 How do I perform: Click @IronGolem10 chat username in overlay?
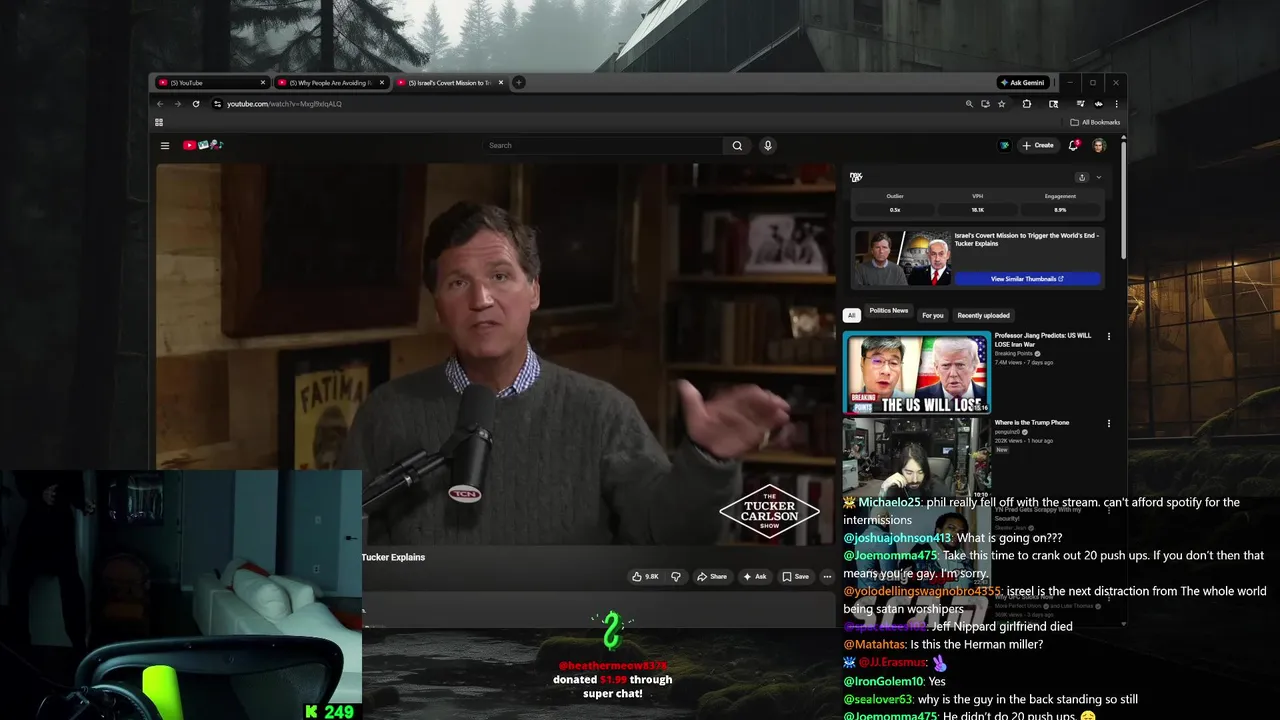tap(884, 681)
